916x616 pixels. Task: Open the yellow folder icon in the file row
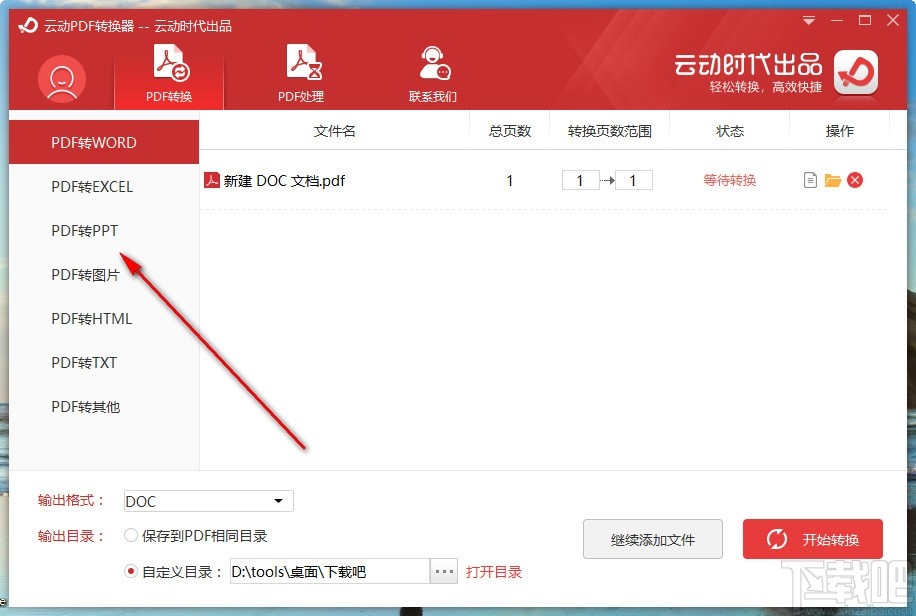coord(834,180)
